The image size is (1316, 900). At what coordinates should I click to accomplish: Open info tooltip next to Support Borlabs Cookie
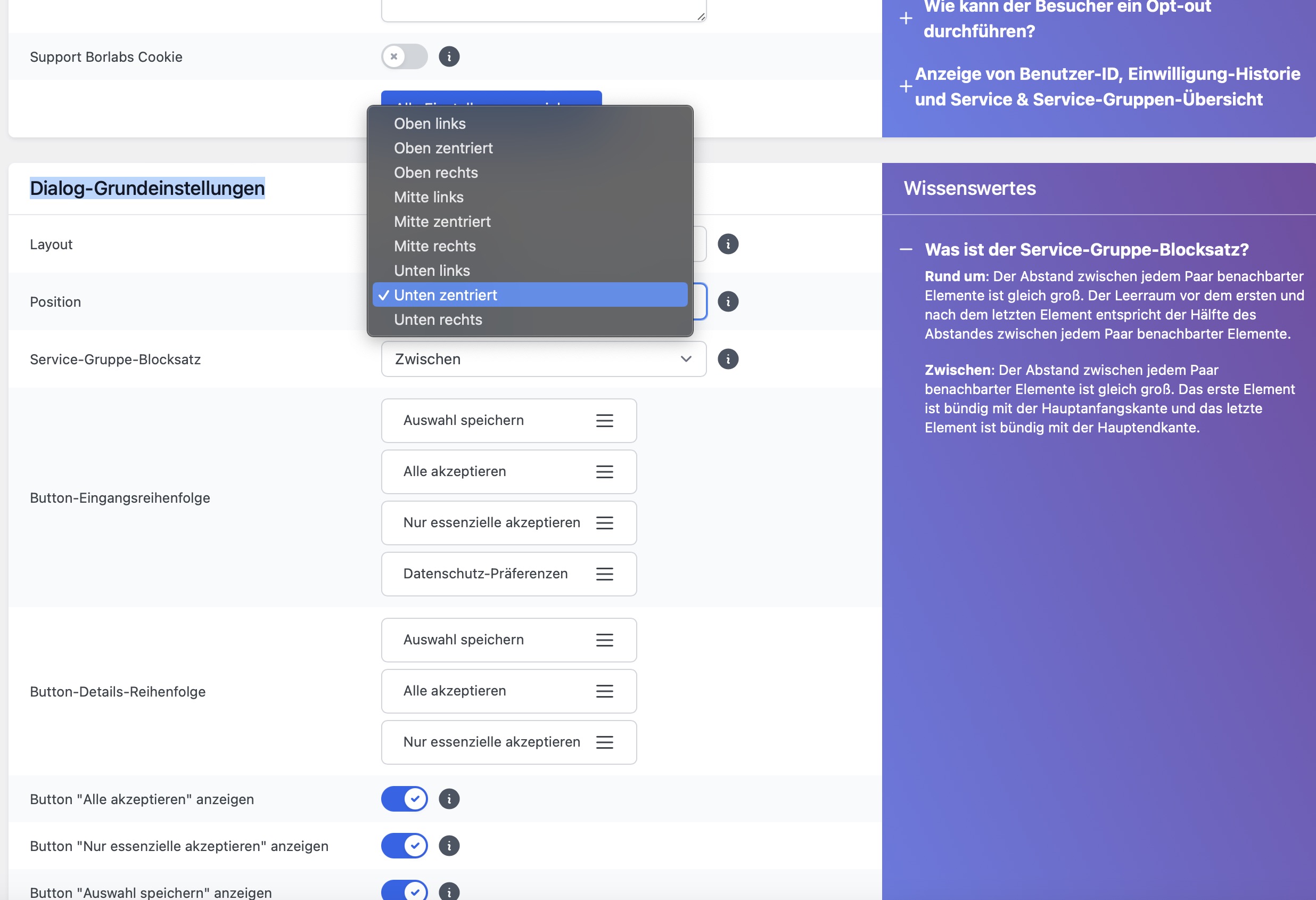(449, 56)
